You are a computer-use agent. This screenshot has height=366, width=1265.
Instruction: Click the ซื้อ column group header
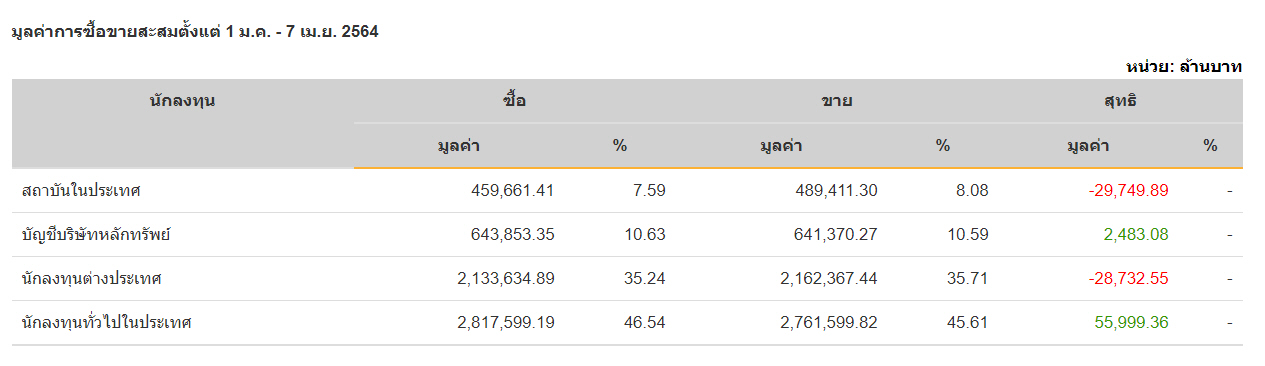click(515, 101)
